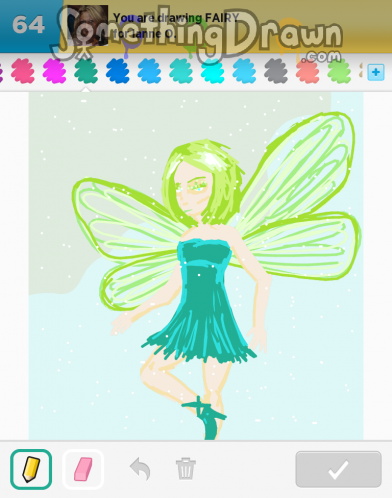392x498 pixels.
Task: Open the opponent's profile photo thumbnail
Action: 87,25
